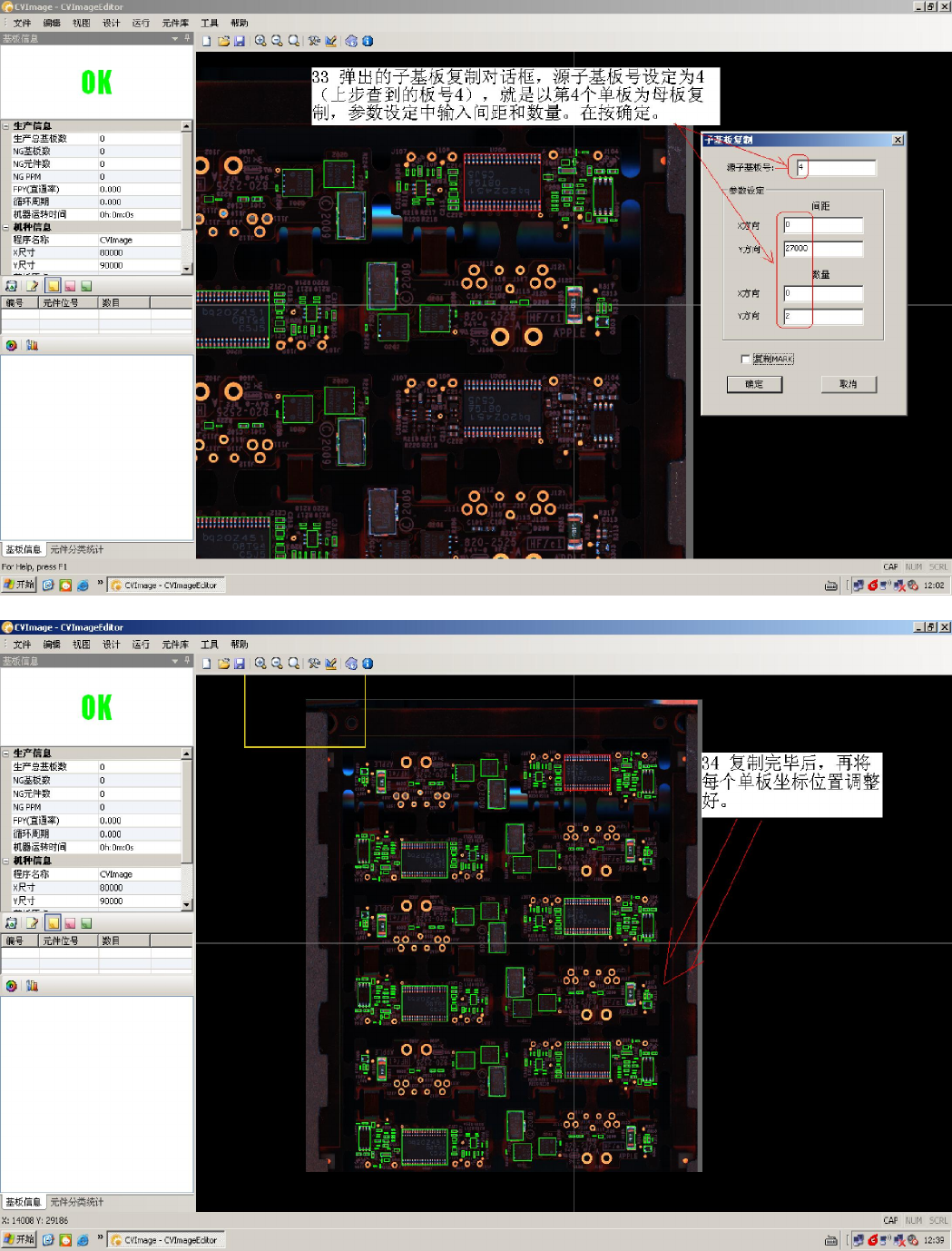The image size is (952, 1251).
Task: Toggle green note filter in lower window panel
Action: 86,923
